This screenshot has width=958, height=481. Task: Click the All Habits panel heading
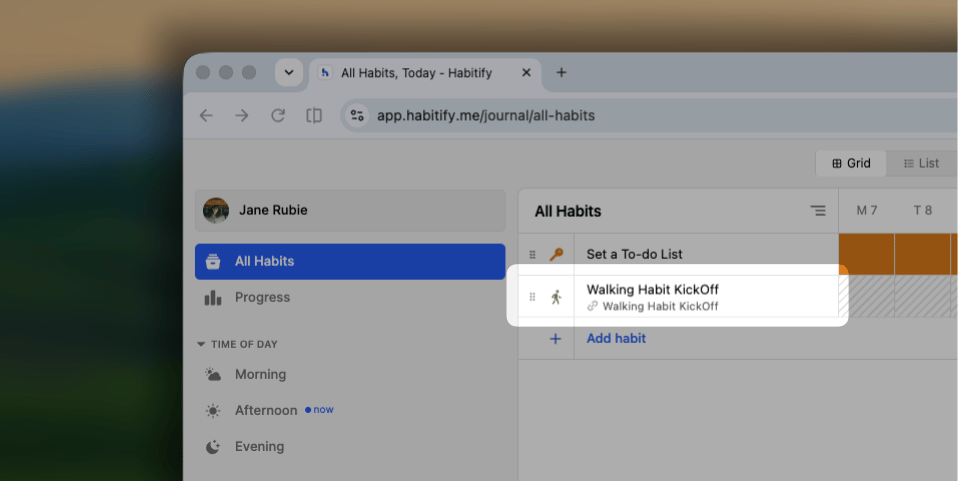coord(568,211)
